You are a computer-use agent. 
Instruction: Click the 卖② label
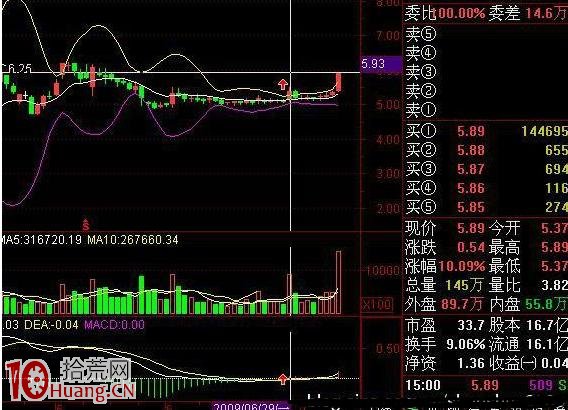(421, 91)
